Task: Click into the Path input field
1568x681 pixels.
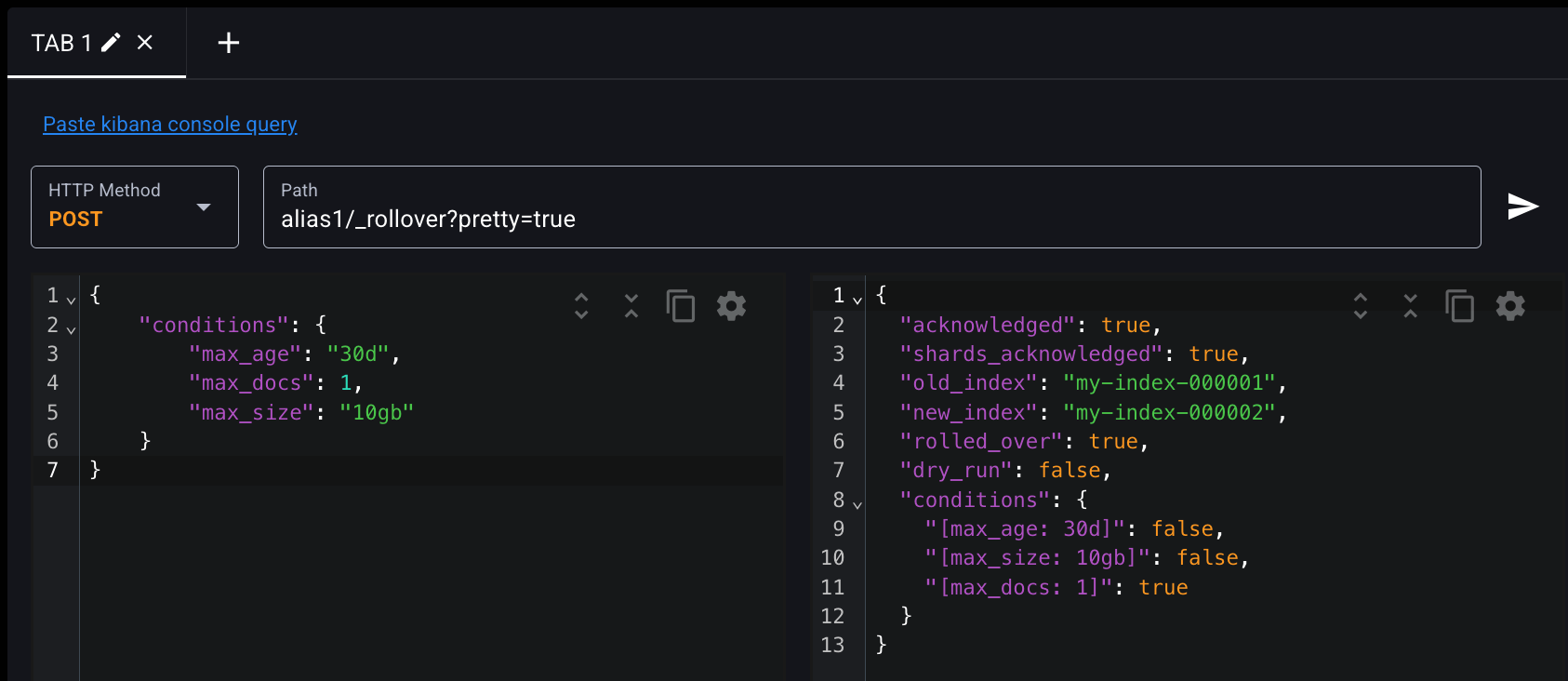Action: pyautogui.click(x=871, y=207)
